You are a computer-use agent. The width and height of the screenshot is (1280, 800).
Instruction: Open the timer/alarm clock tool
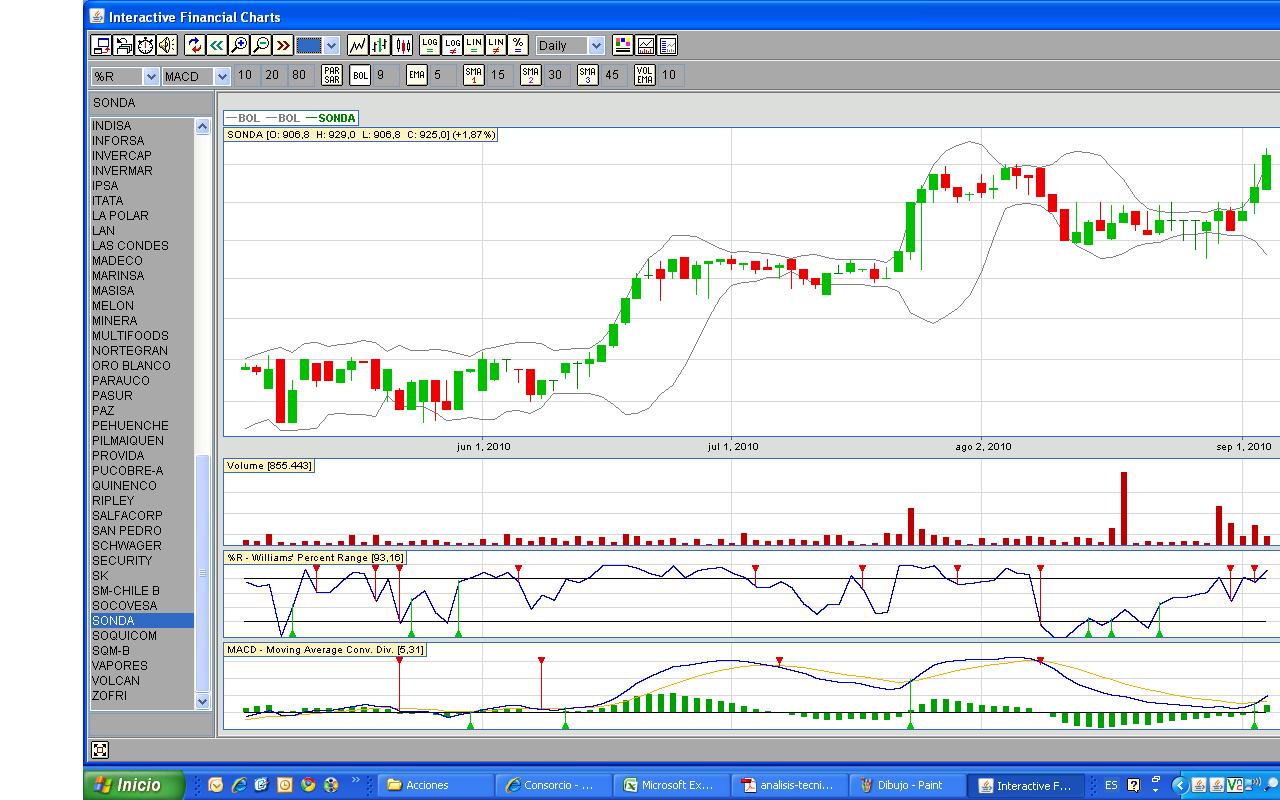[145, 45]
